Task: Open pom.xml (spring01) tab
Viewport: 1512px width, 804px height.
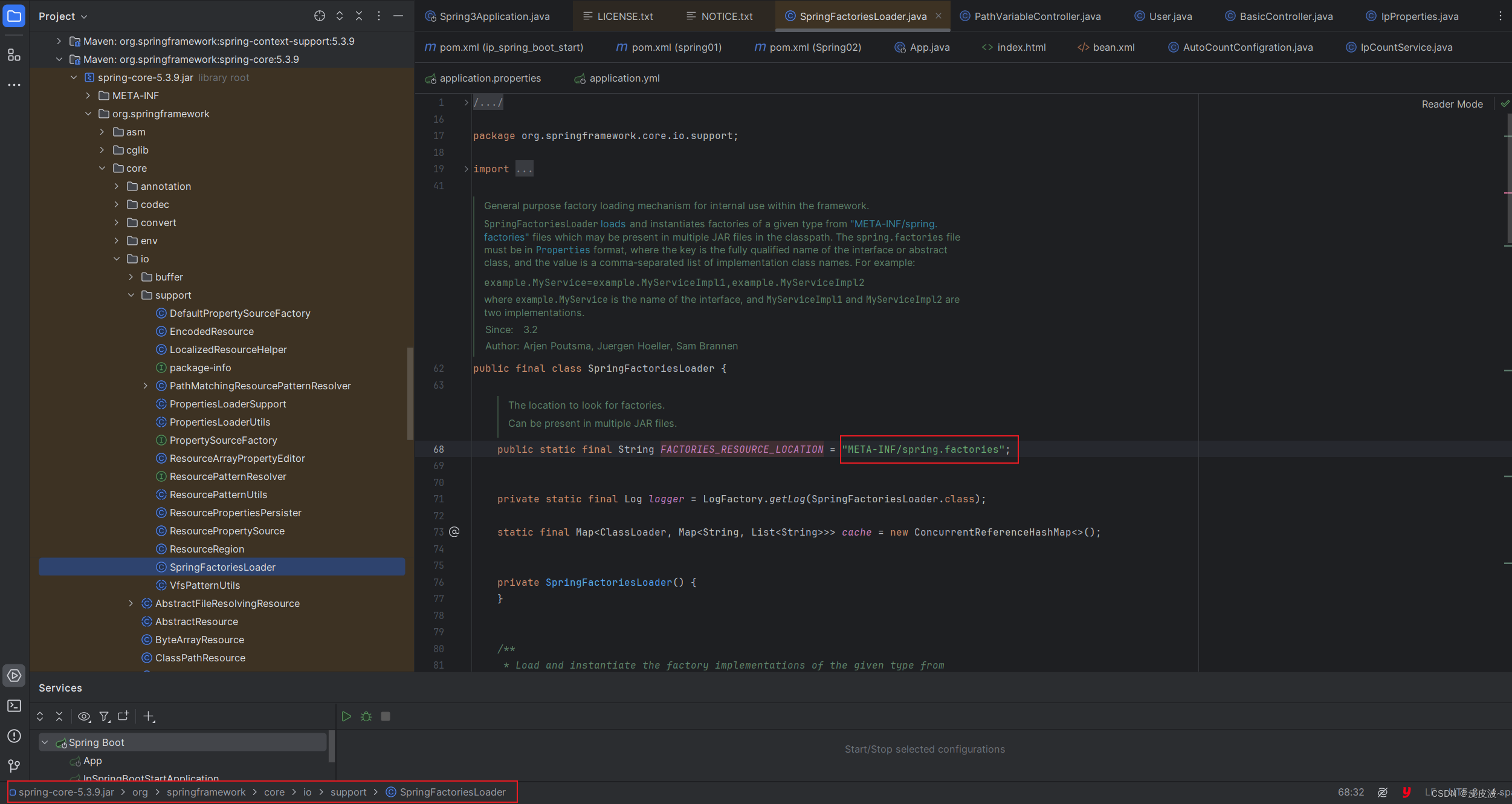Action: 669,47
